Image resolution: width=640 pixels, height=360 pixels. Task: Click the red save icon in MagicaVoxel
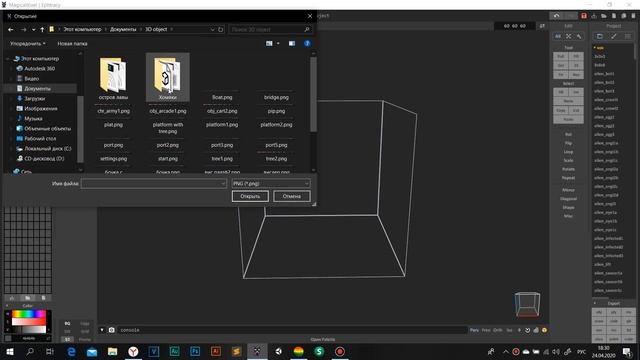coord(584,16)
